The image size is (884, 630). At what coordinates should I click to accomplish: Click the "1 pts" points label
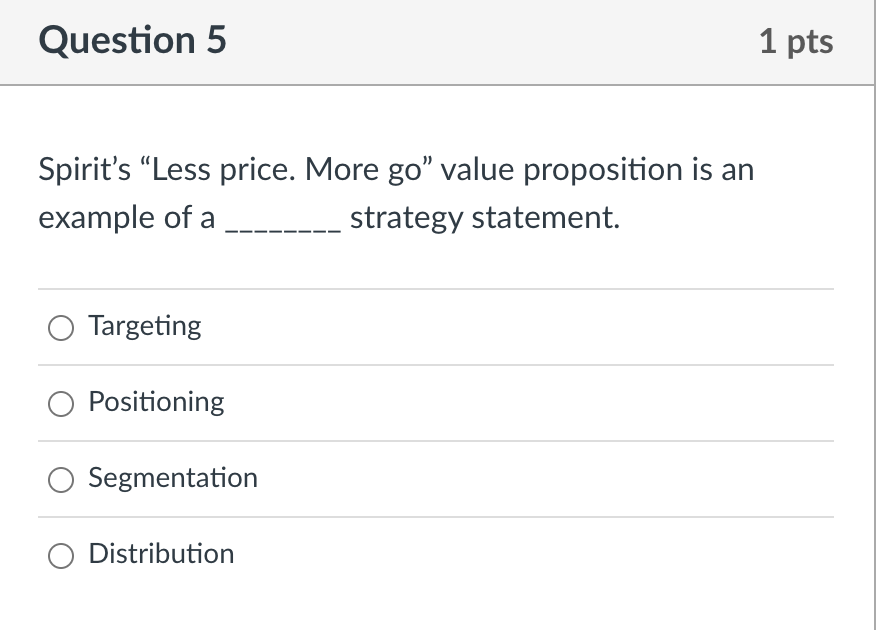795,41
